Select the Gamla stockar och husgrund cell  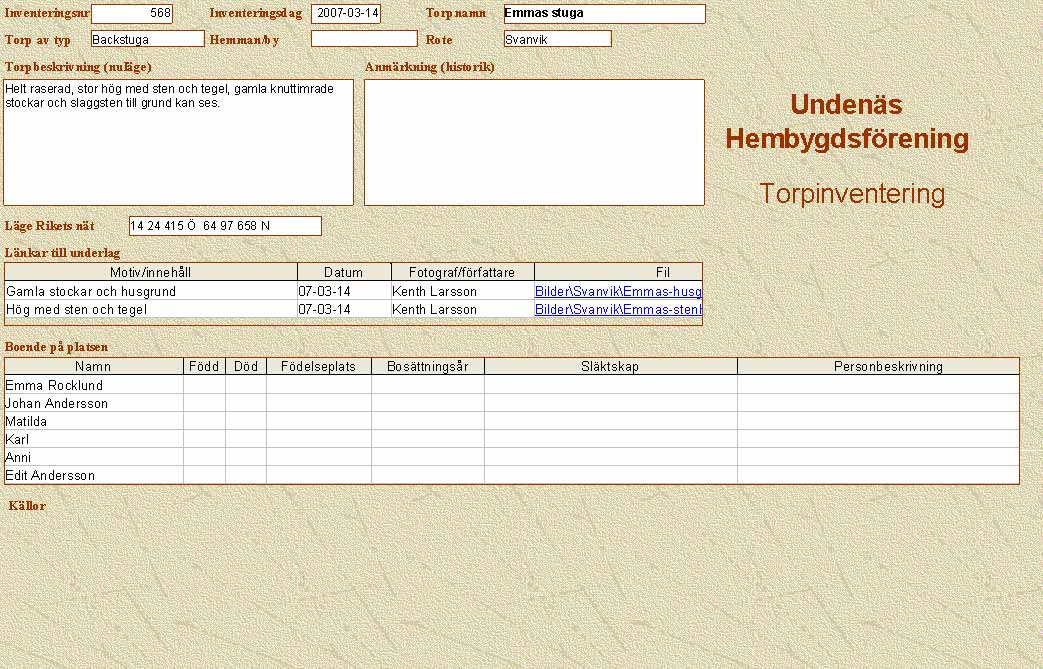pyautogui.click(x=151, y=292)
